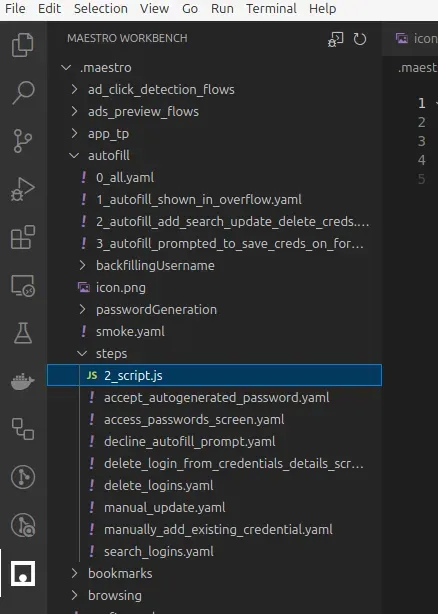This screenshot has height=614, width=438.
Task: Click the linked squares icon below Docker
Action: point(23,429)
